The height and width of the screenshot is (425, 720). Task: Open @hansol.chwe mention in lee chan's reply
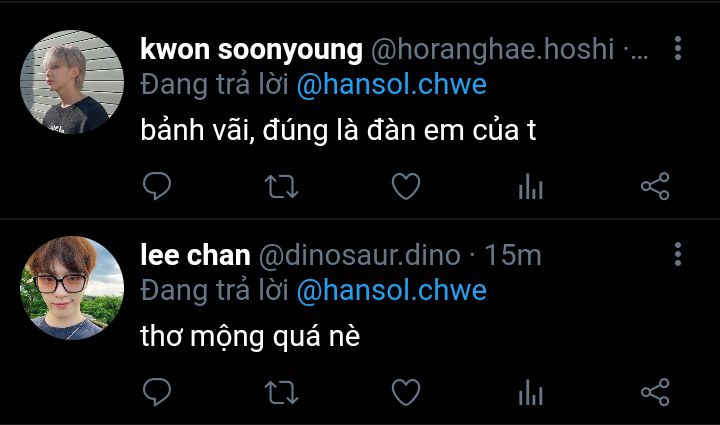(392, 291)
